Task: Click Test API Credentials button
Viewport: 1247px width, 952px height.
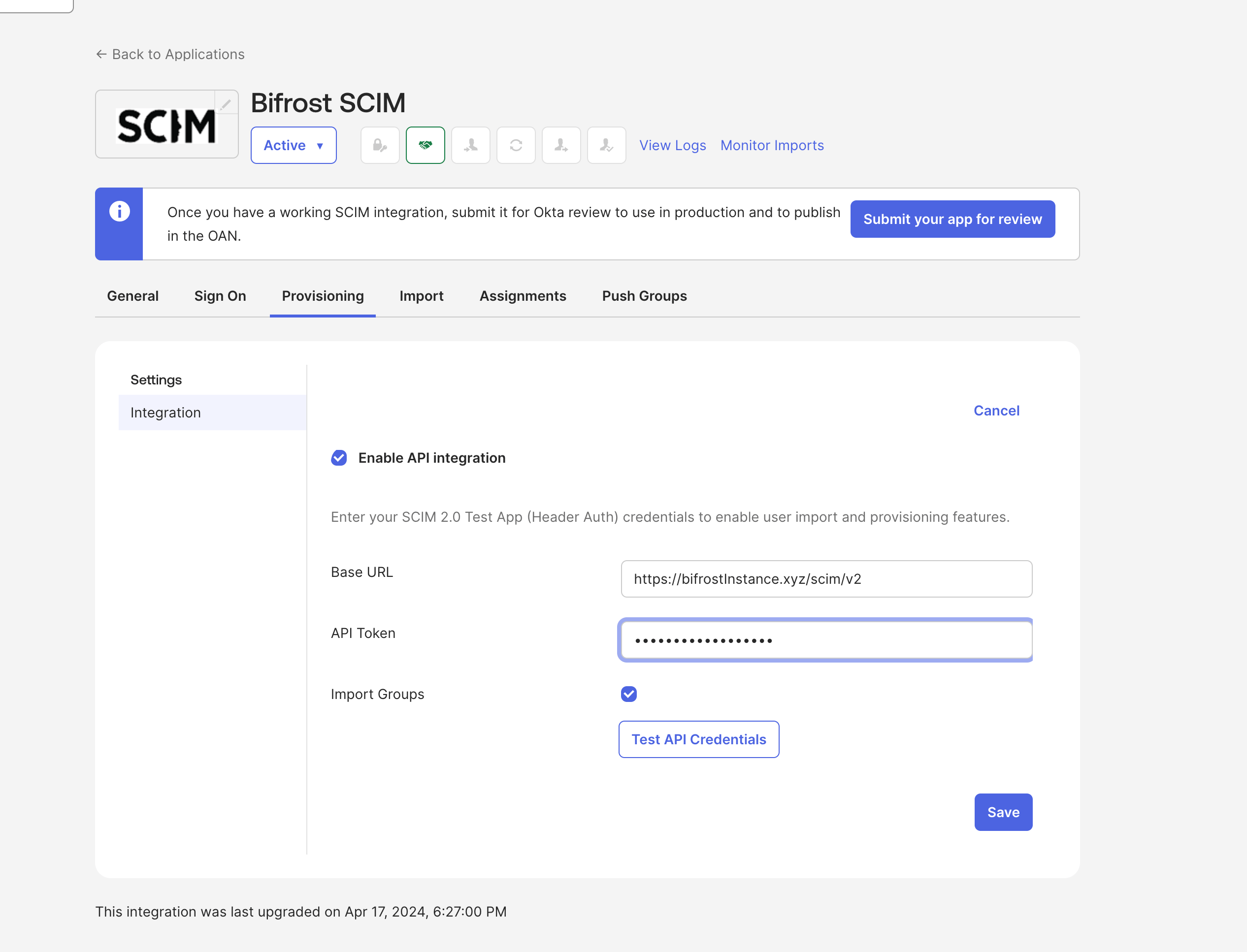Action: 699,739
